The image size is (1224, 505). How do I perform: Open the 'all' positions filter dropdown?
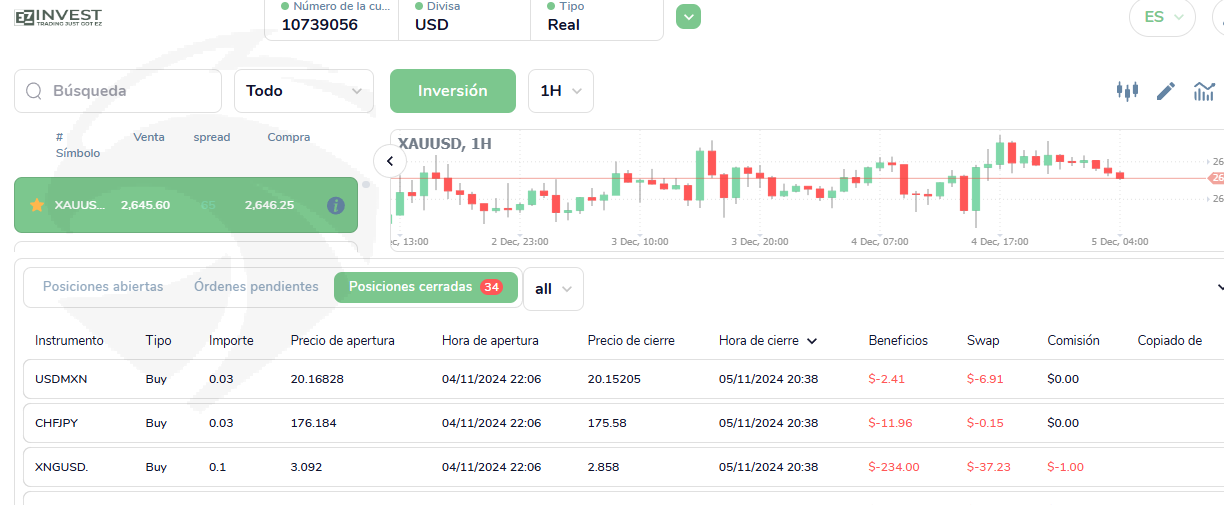coord(553,288)
